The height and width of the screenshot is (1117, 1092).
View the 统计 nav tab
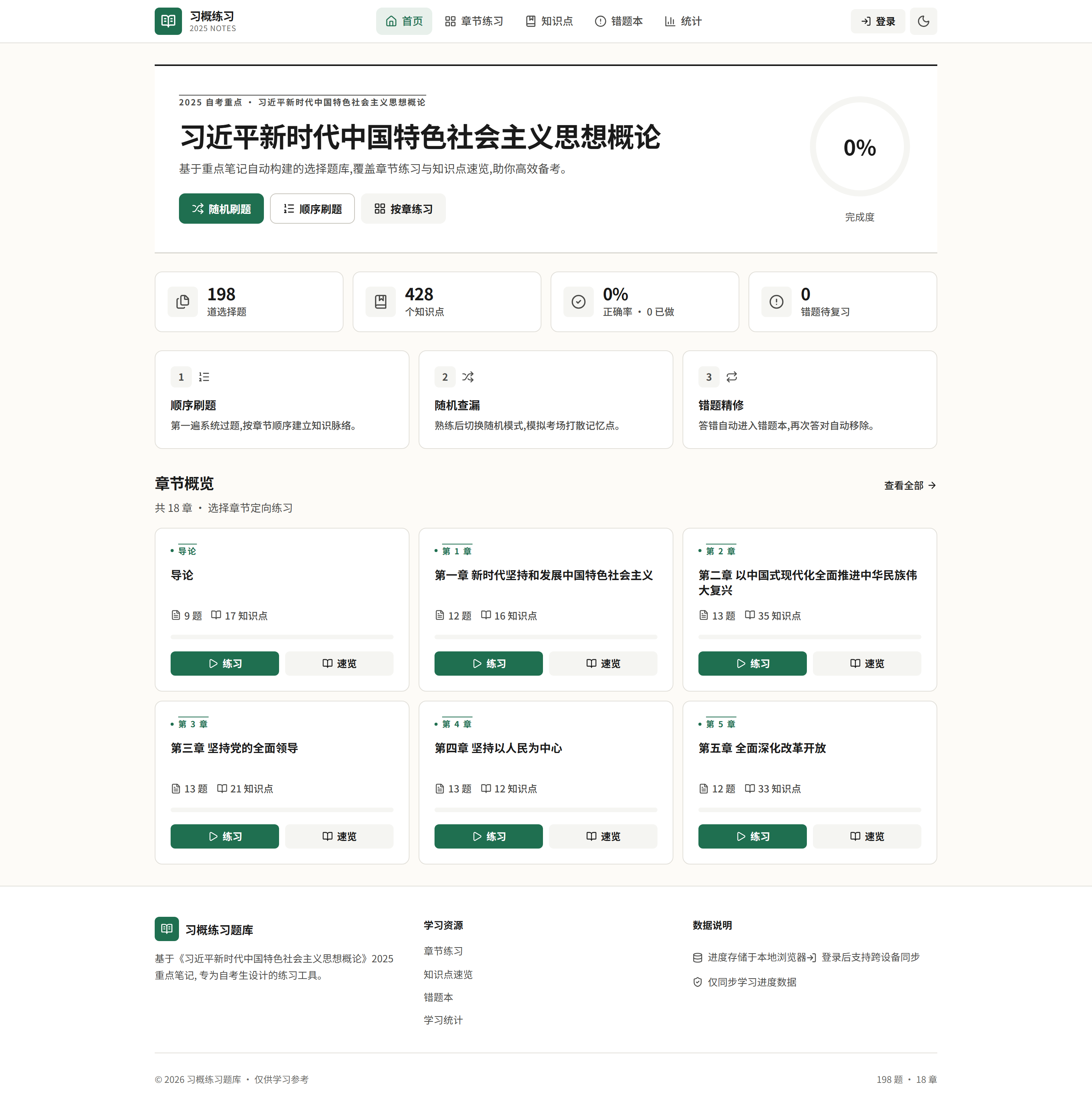[x=683, y=21]
